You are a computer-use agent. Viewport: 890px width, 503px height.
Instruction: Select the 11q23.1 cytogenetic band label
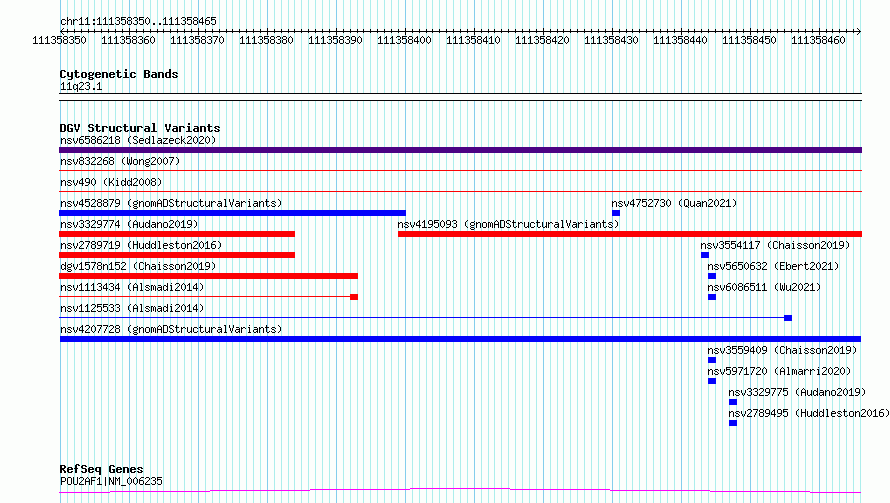click(x=81, y=86)
